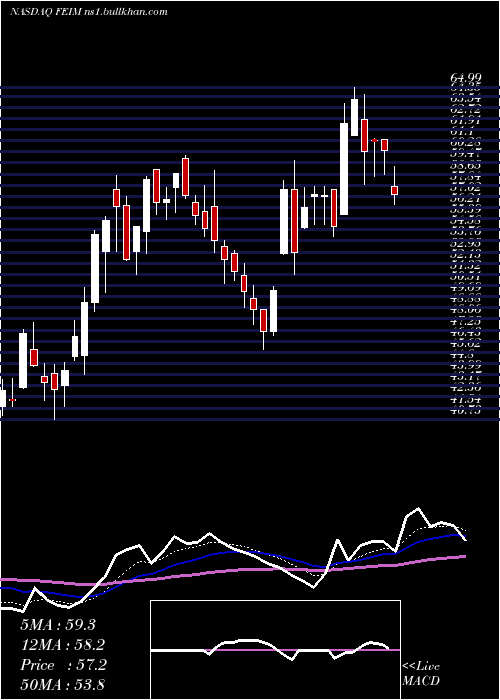
Task: Click the 64.99 top price label
Action: (x=466, y=79)
